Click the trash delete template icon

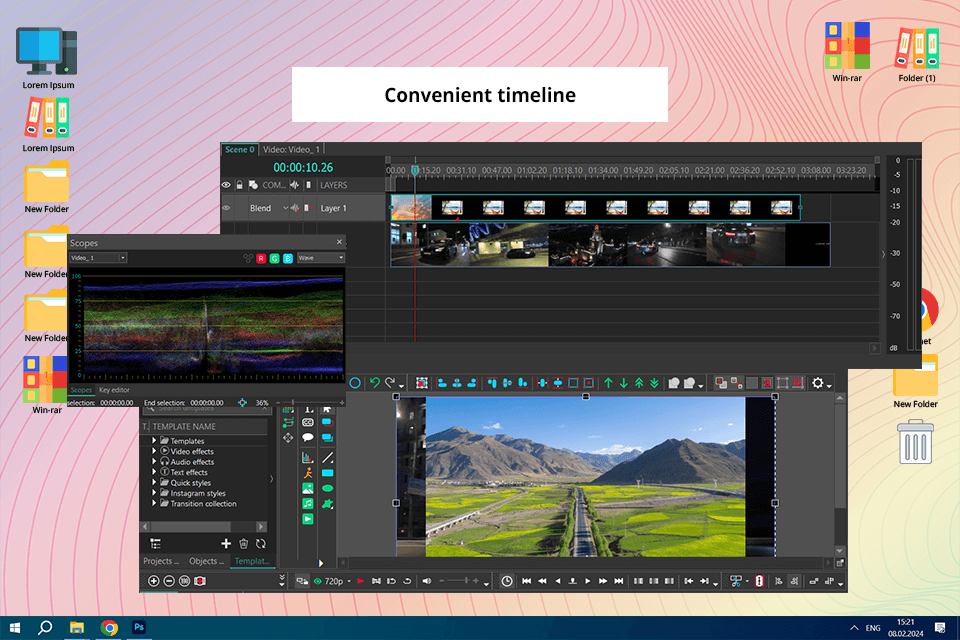click(244, 543)
